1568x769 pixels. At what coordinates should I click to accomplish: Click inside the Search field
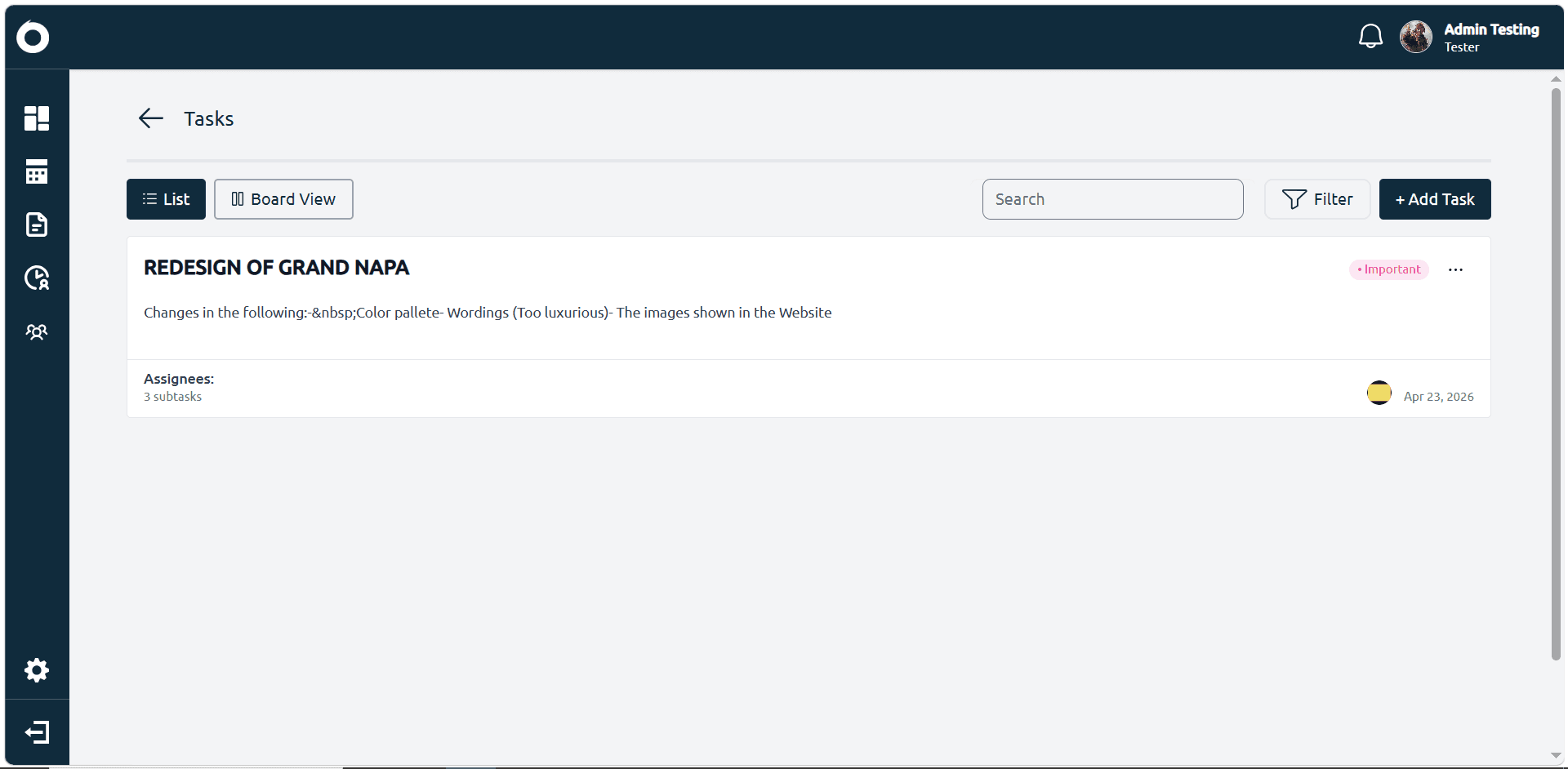(x=1112, y=198)
